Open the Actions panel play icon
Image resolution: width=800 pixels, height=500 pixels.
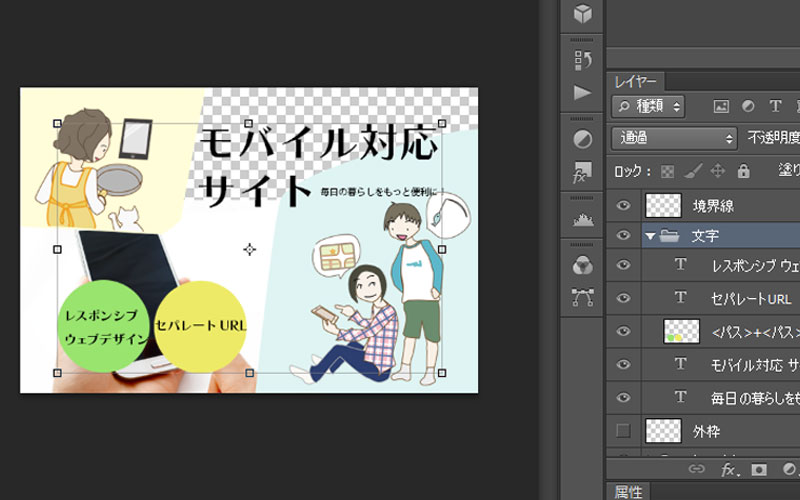tap(582, 93)
